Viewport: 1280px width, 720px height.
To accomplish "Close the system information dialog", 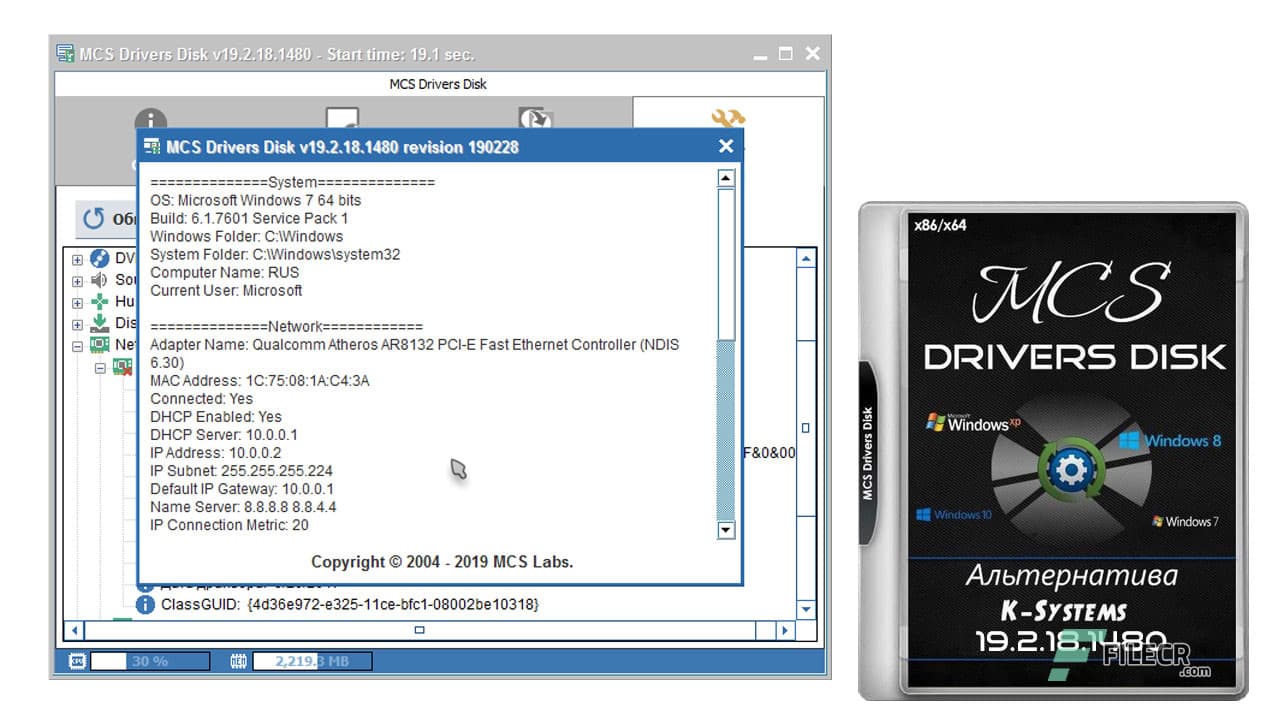I will tap(725, 146).
